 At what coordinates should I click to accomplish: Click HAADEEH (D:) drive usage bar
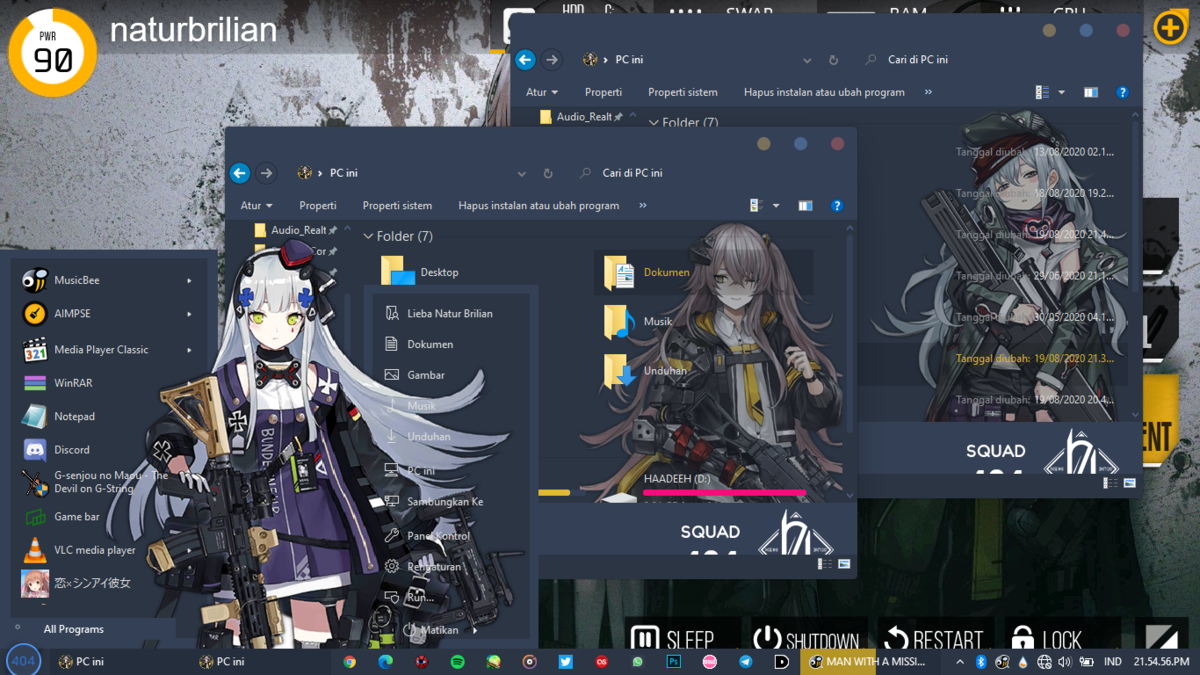click(x=724, y=492)
